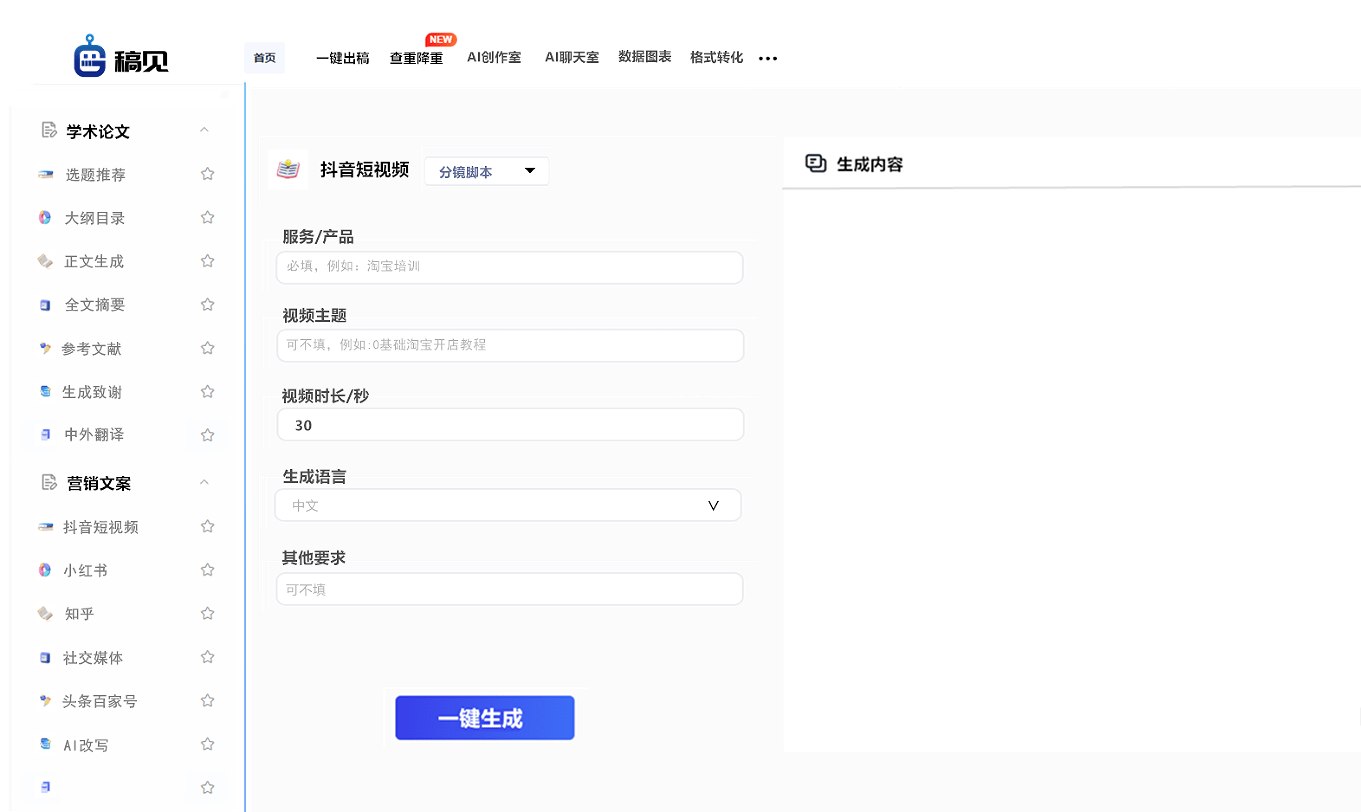Select the 选题推荐 sidebar icon
This screenshot has width=1361, height=812.
[45, 173]
